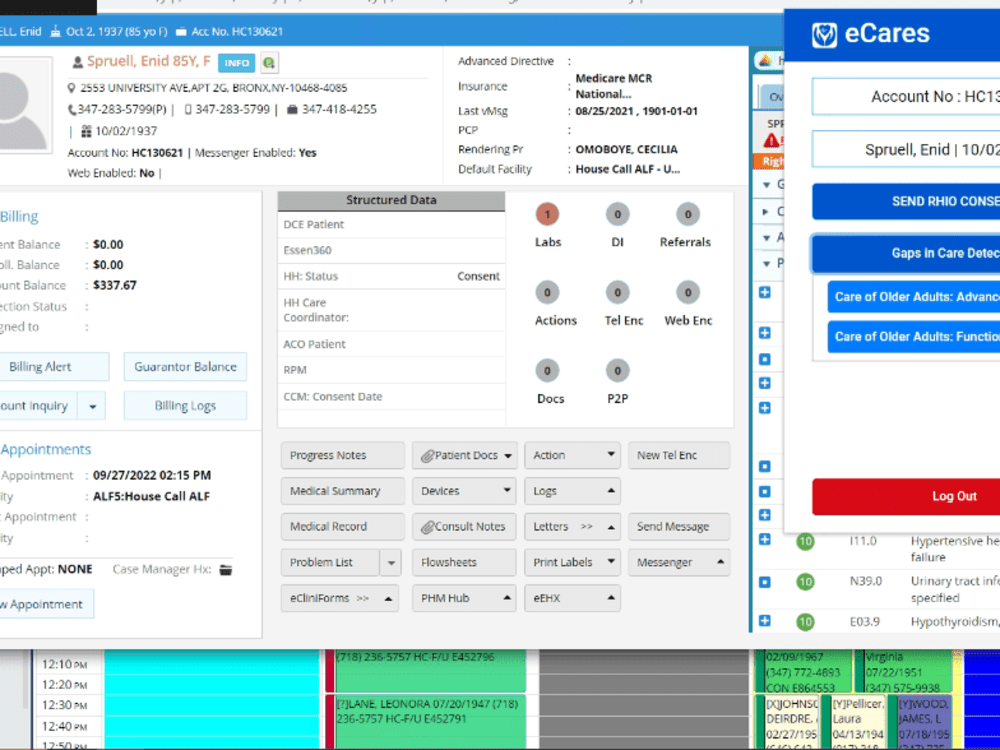Click the green 10 badge beside I11.0
This screenshot has height=750, width=1000.
click(805, 541)
